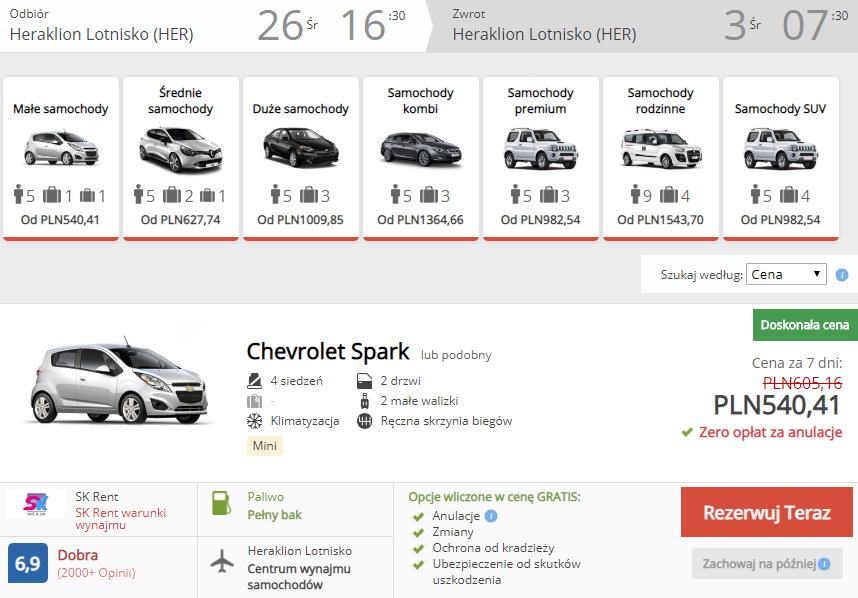
Task: Click the Renault image in Średnie samochody
Action: tap(181, 149)
